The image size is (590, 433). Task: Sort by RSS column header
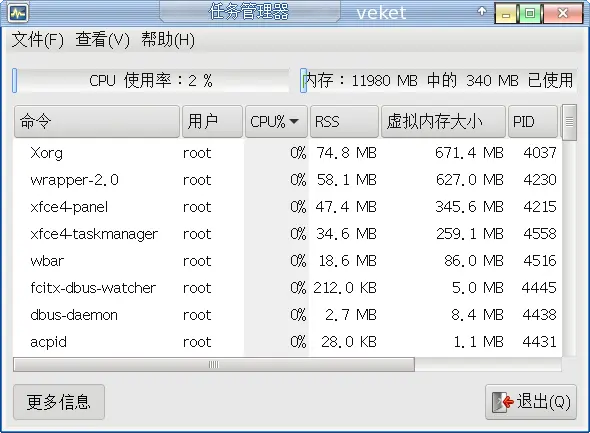pos(344,122)
